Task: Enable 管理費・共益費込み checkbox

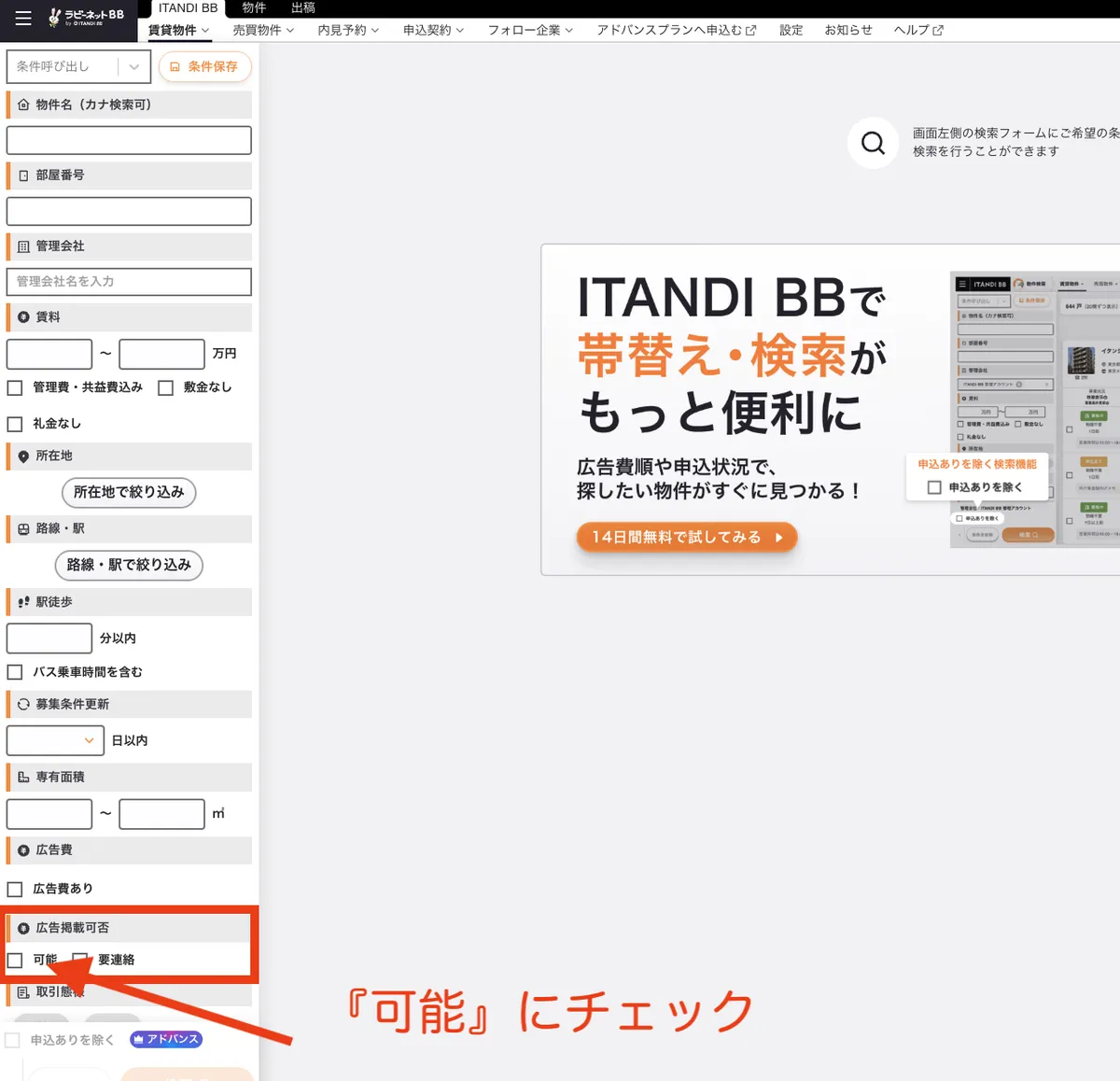Action: 15,387
